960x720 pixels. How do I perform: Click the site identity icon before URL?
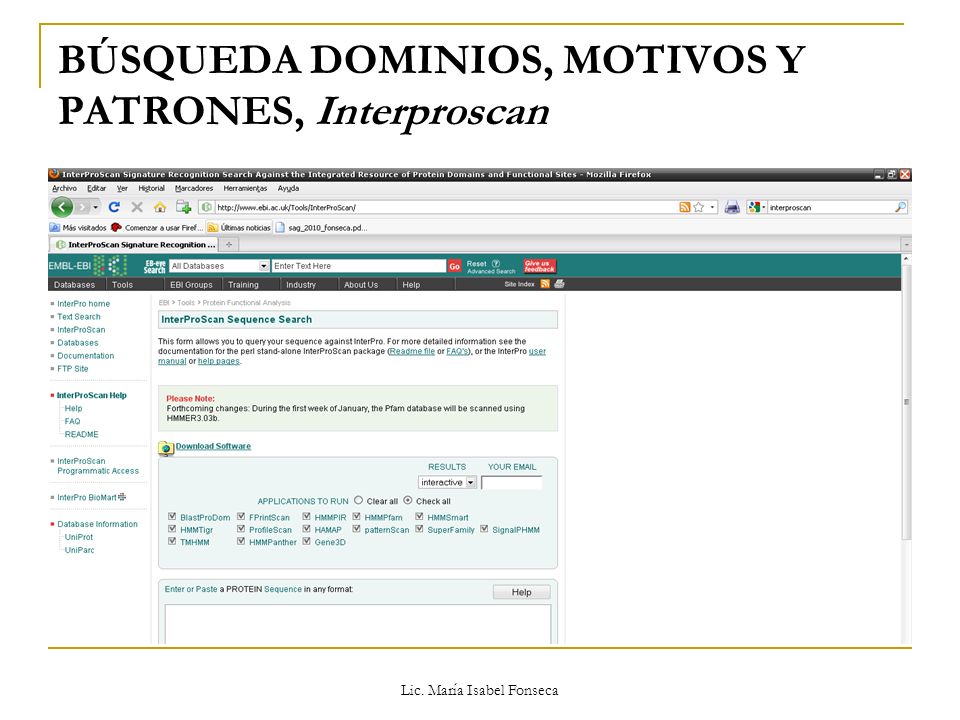pos(207,207)
